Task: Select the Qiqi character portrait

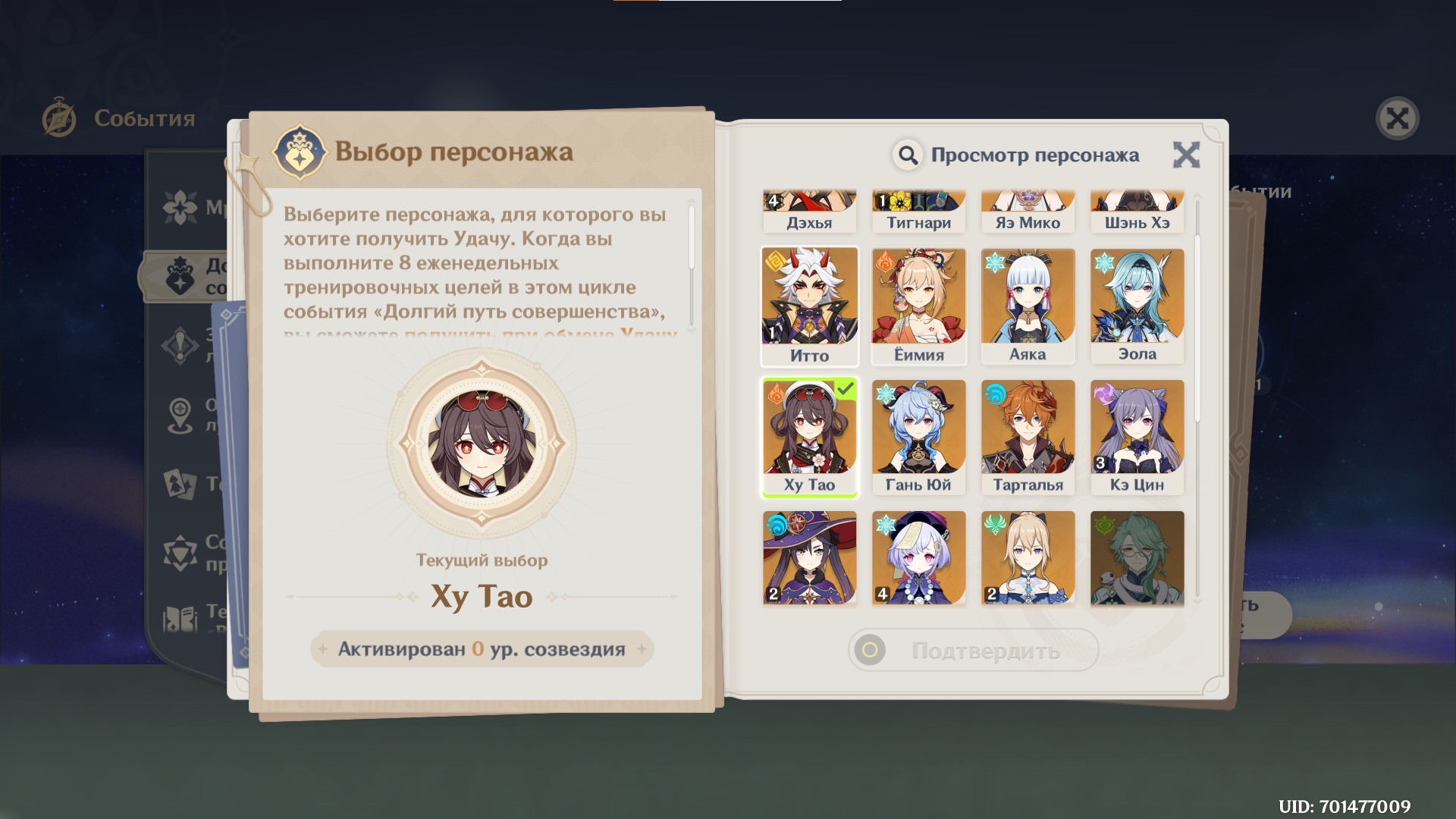Action: pyautogui.click(x=918, y=558)
